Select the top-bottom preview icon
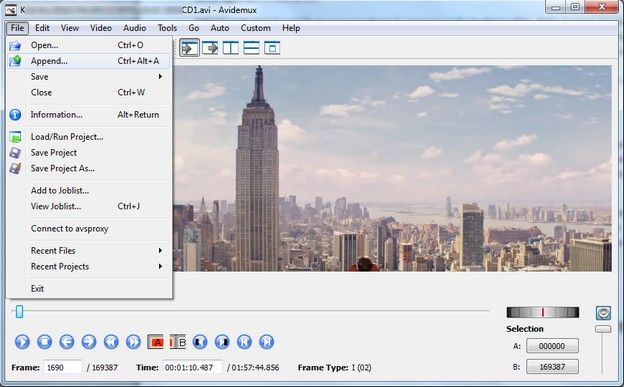The image size is (624, 387). pos(252,48)
